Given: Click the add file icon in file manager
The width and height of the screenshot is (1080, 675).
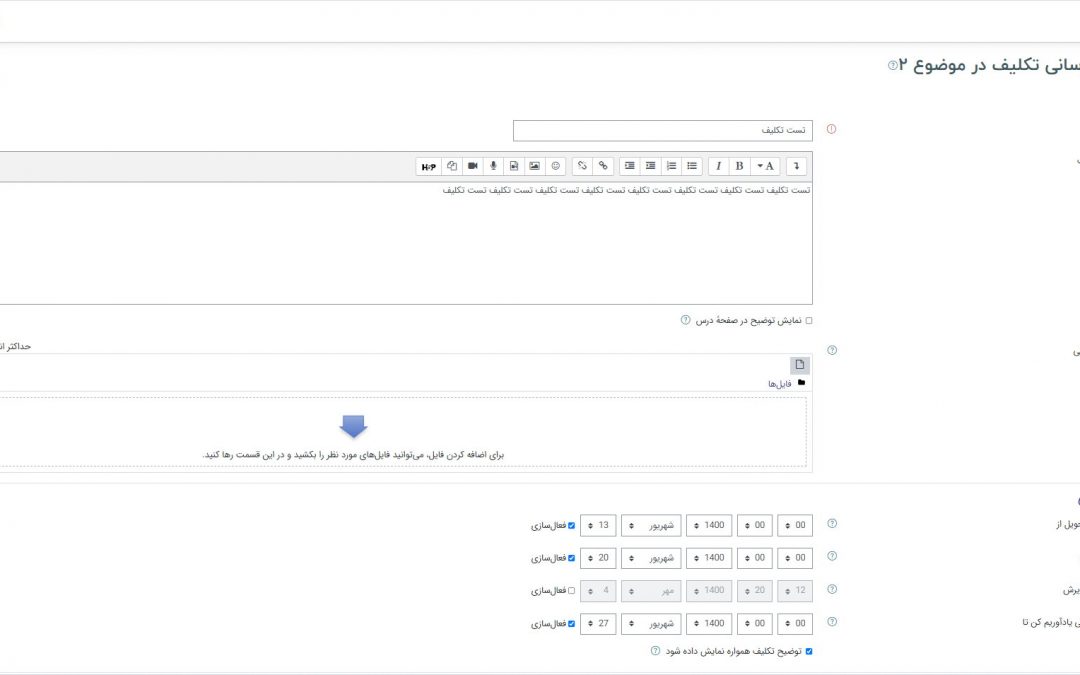Looking at the screenshot, I should click(799, 365).
